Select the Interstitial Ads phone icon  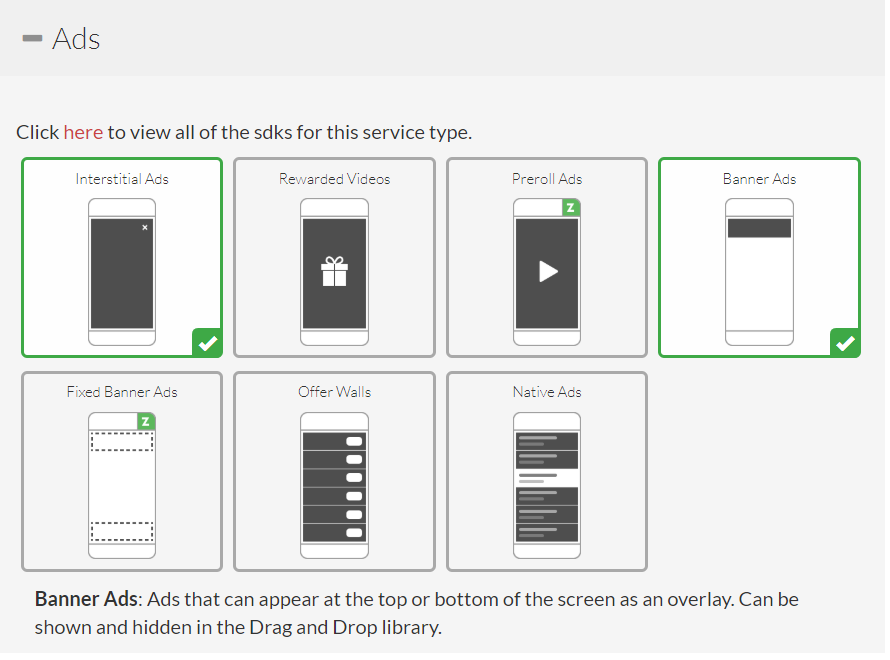click(x=121, y=270)
